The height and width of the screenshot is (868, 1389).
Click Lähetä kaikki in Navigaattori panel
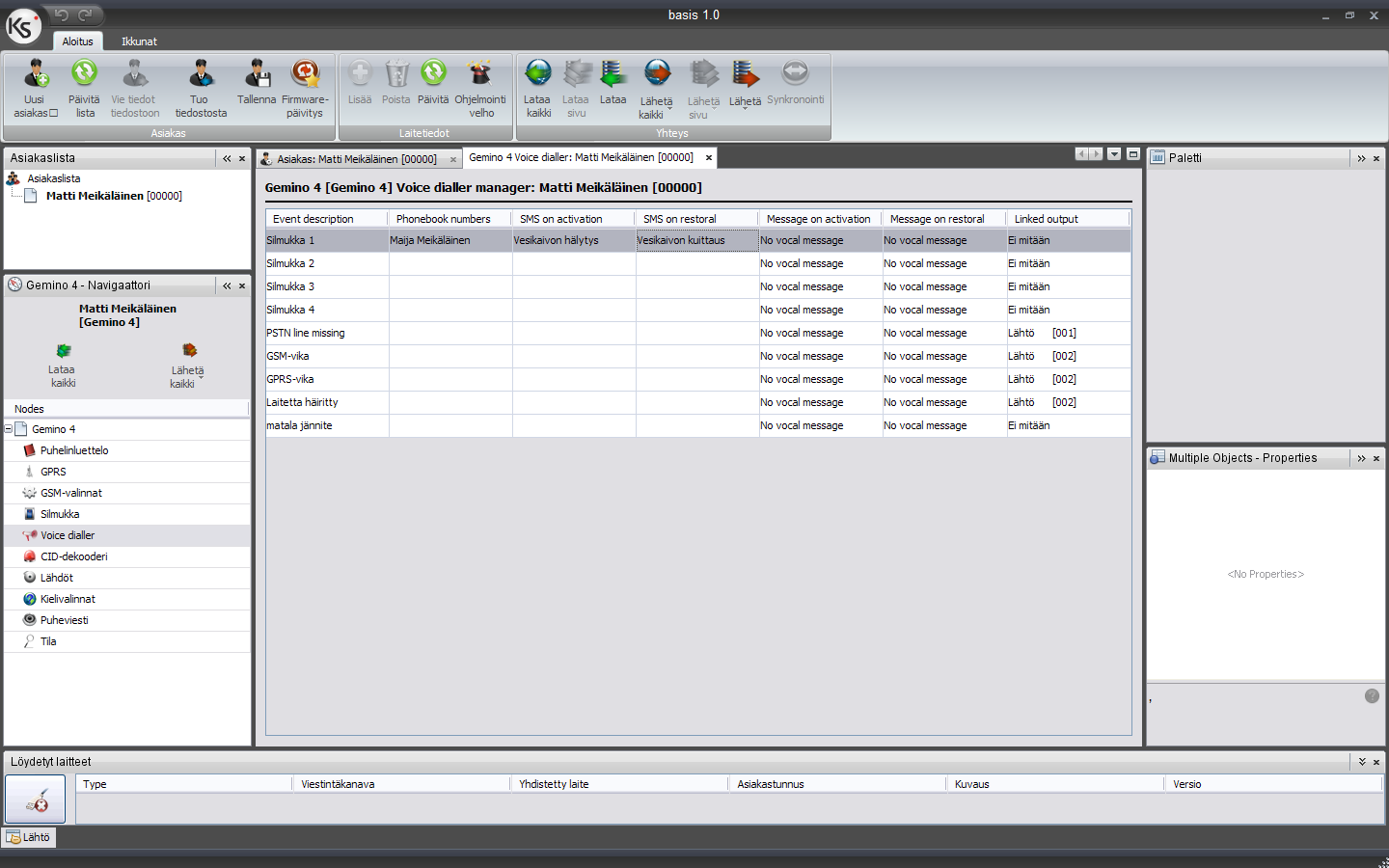188,365
